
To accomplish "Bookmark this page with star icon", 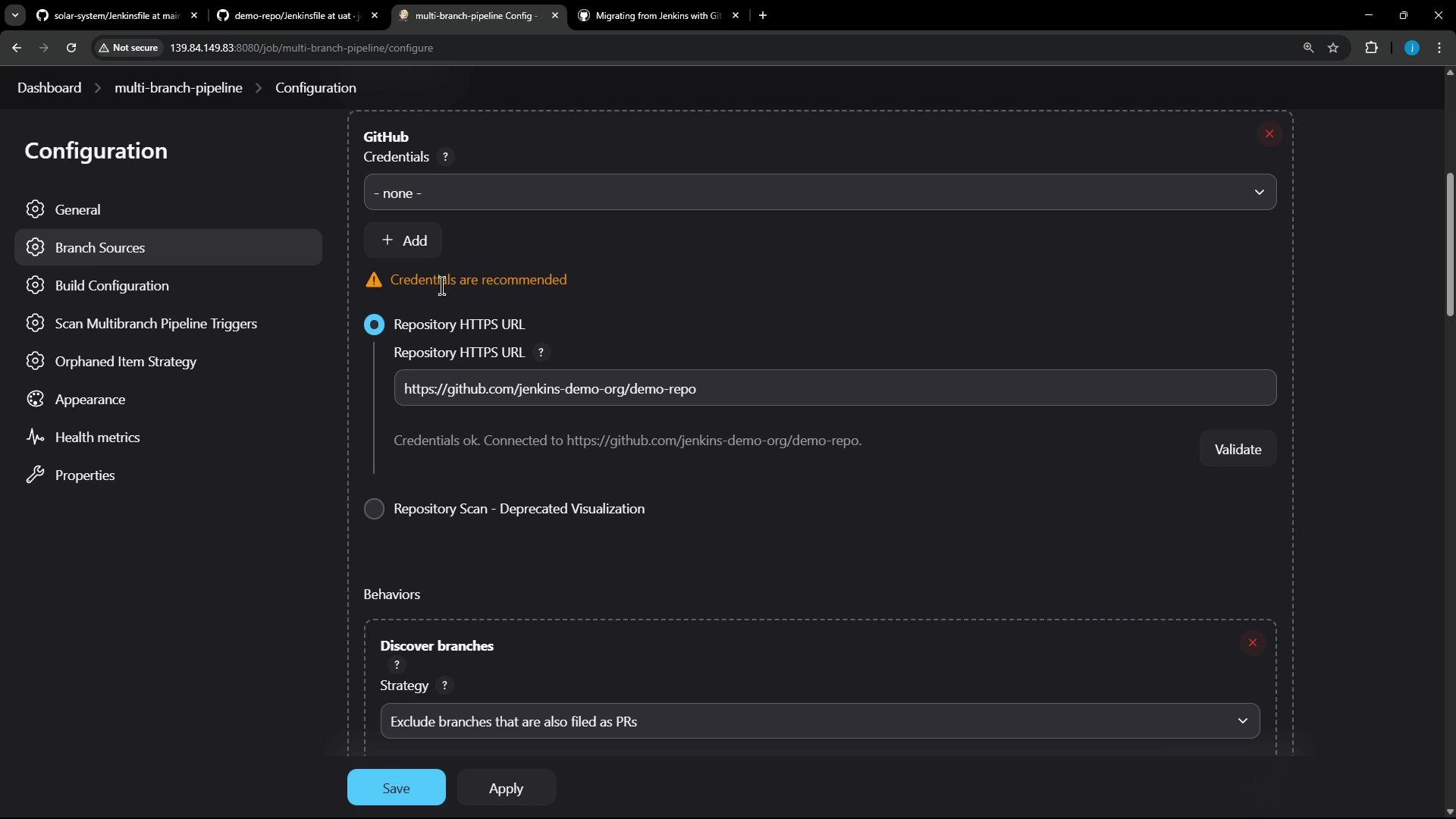I will pos(1333,48).
